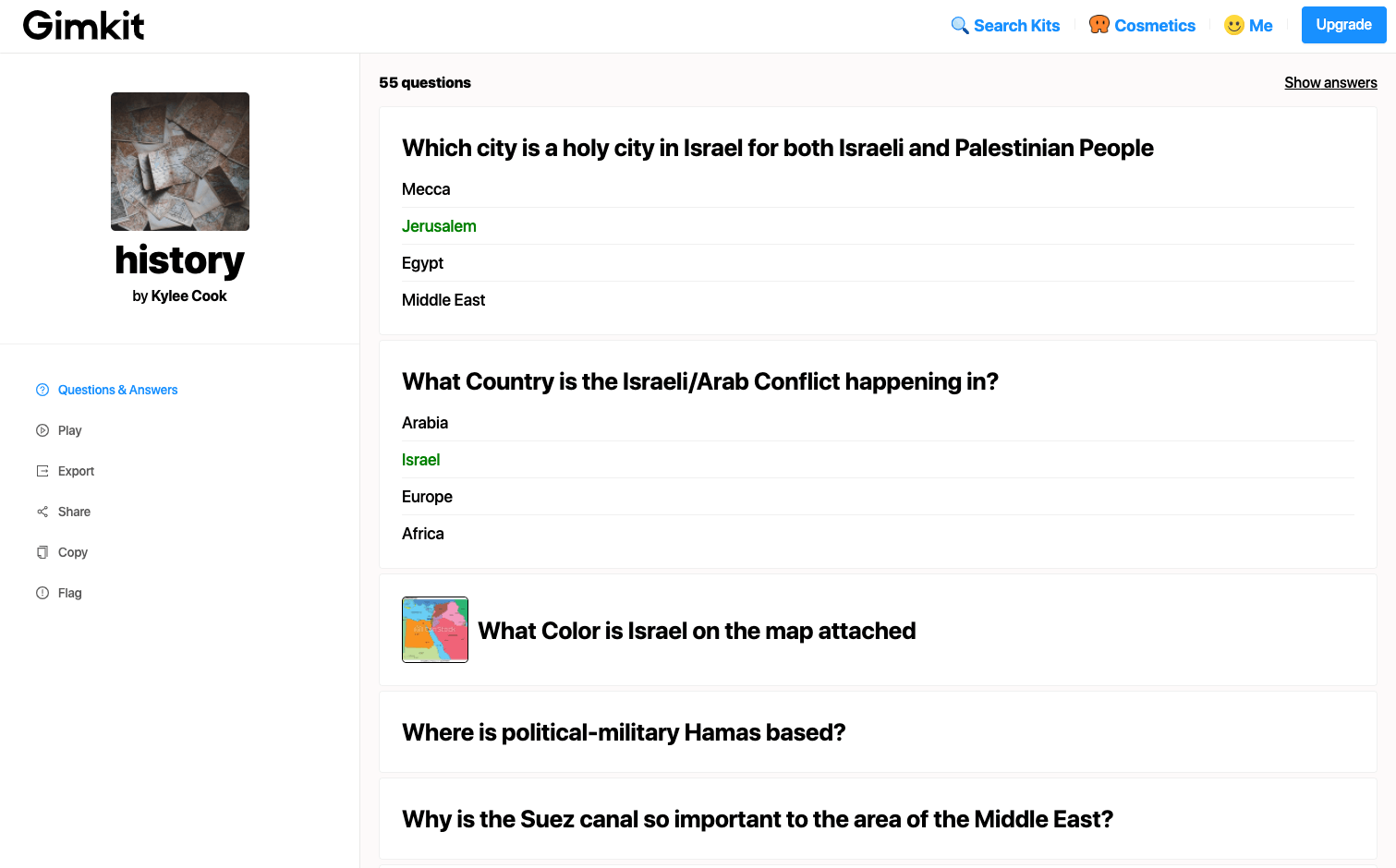The image size is (1396, 868).
Task: Click the Cosmetics character icon
Action: click(1099, 25)
